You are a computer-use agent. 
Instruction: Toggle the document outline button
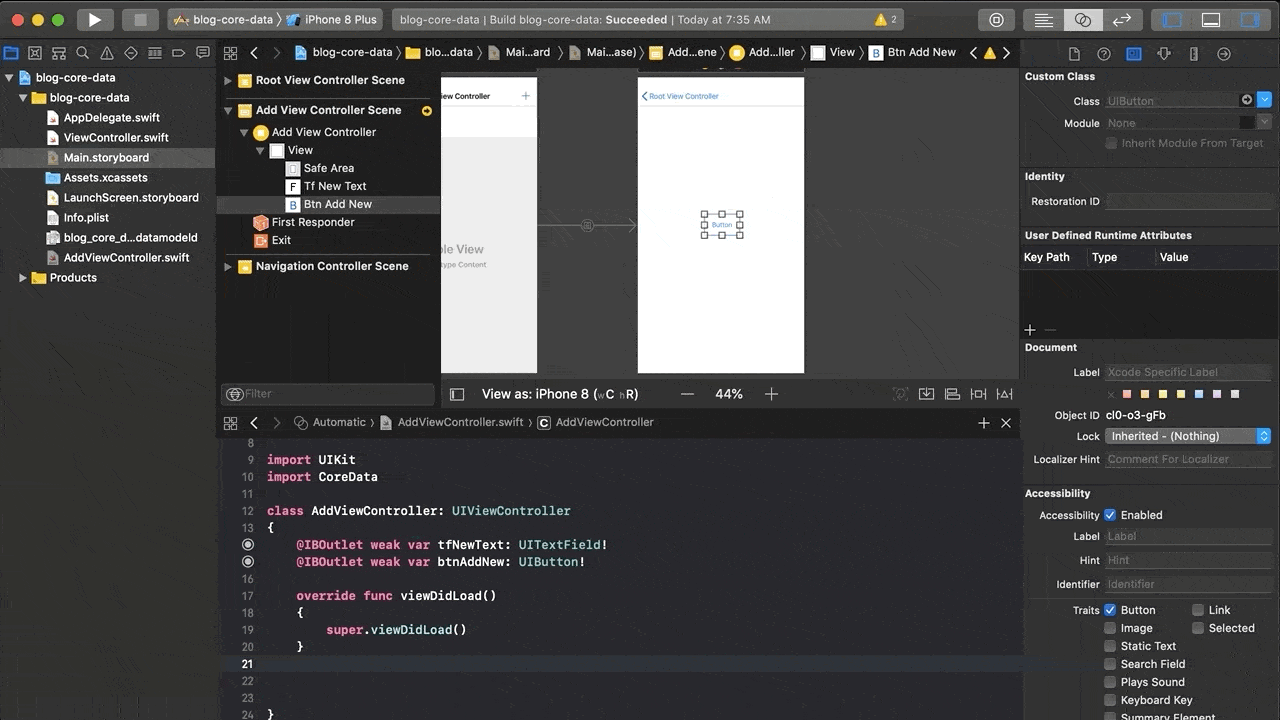point(457,394)
